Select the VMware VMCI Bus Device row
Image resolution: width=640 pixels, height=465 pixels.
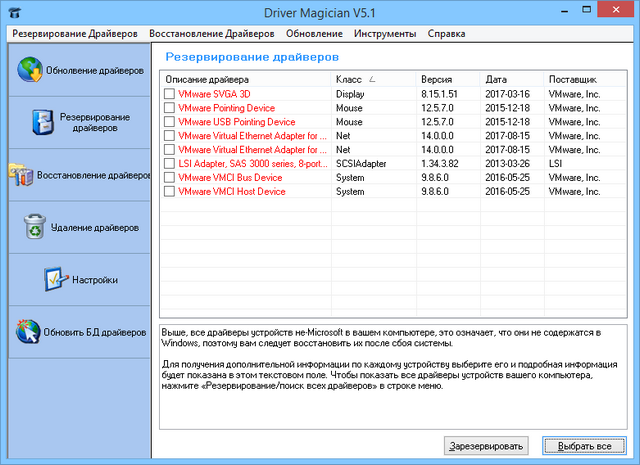click(230, 178)
